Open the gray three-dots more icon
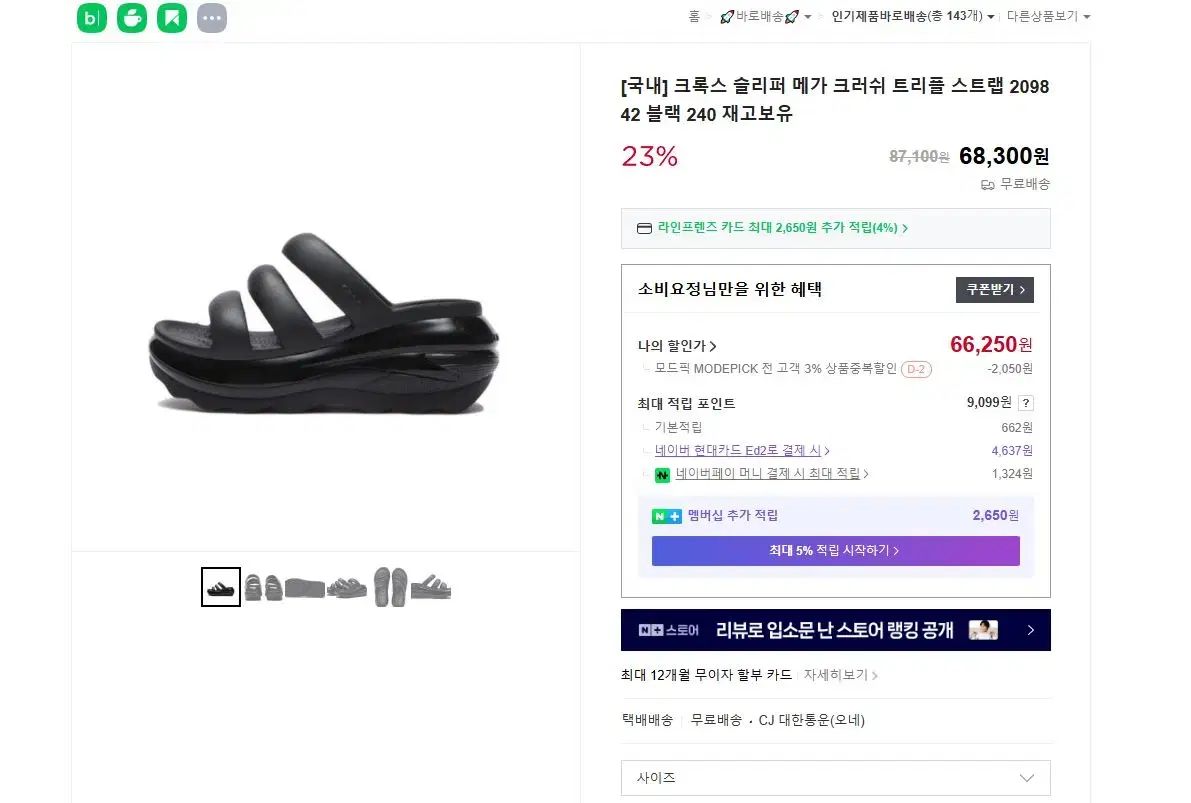1191x803 pixels. click(x=211, y=17)
